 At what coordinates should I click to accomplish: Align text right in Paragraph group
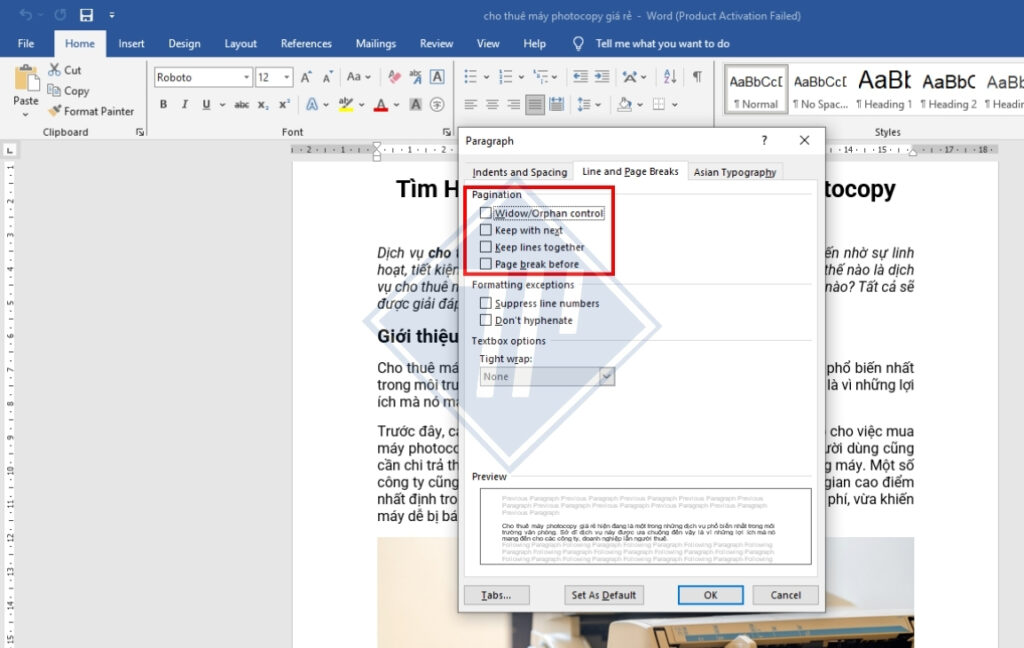pos(513,105)
